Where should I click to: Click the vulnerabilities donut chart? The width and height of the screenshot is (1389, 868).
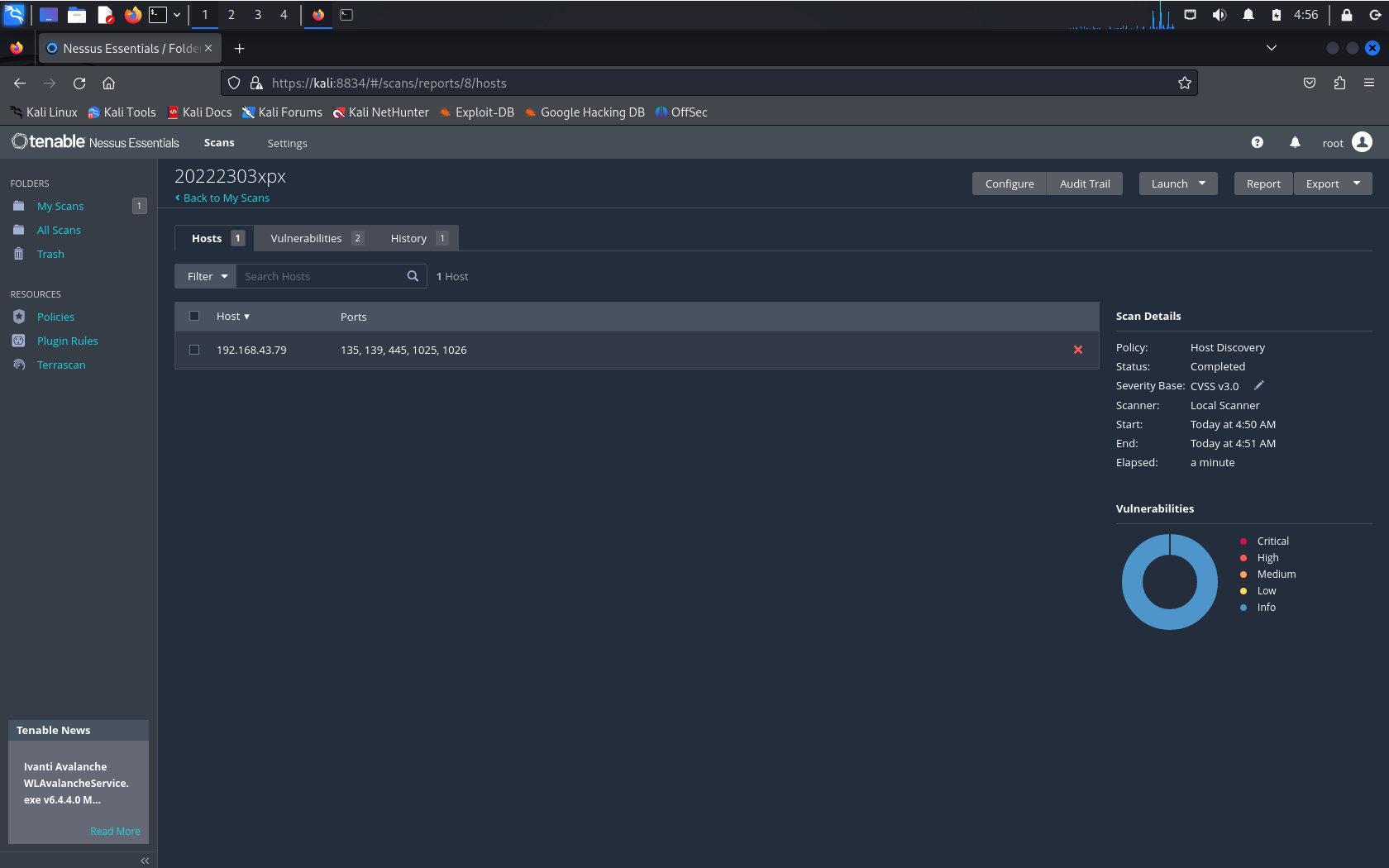(x=1170, y=582)
